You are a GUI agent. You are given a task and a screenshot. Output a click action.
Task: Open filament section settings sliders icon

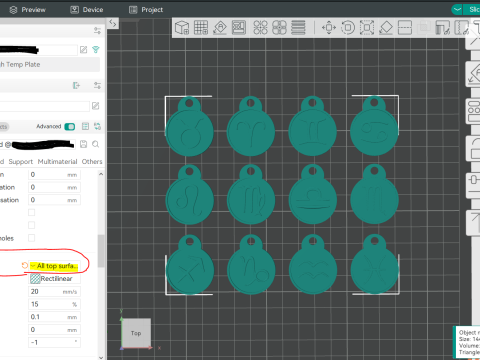pos(97,86)
